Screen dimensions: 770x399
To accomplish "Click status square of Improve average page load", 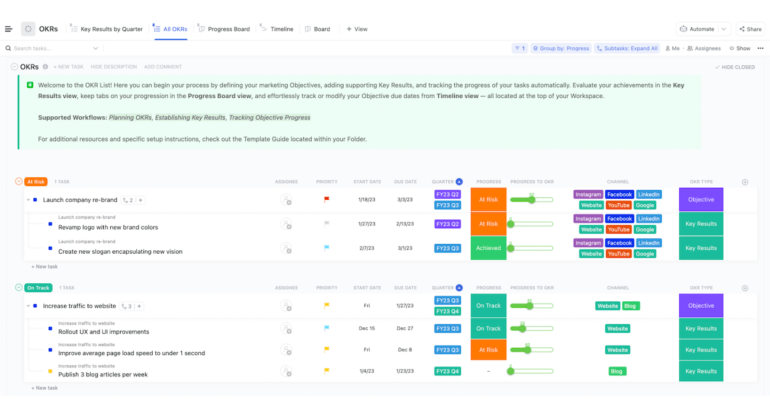I will point(50,350).
